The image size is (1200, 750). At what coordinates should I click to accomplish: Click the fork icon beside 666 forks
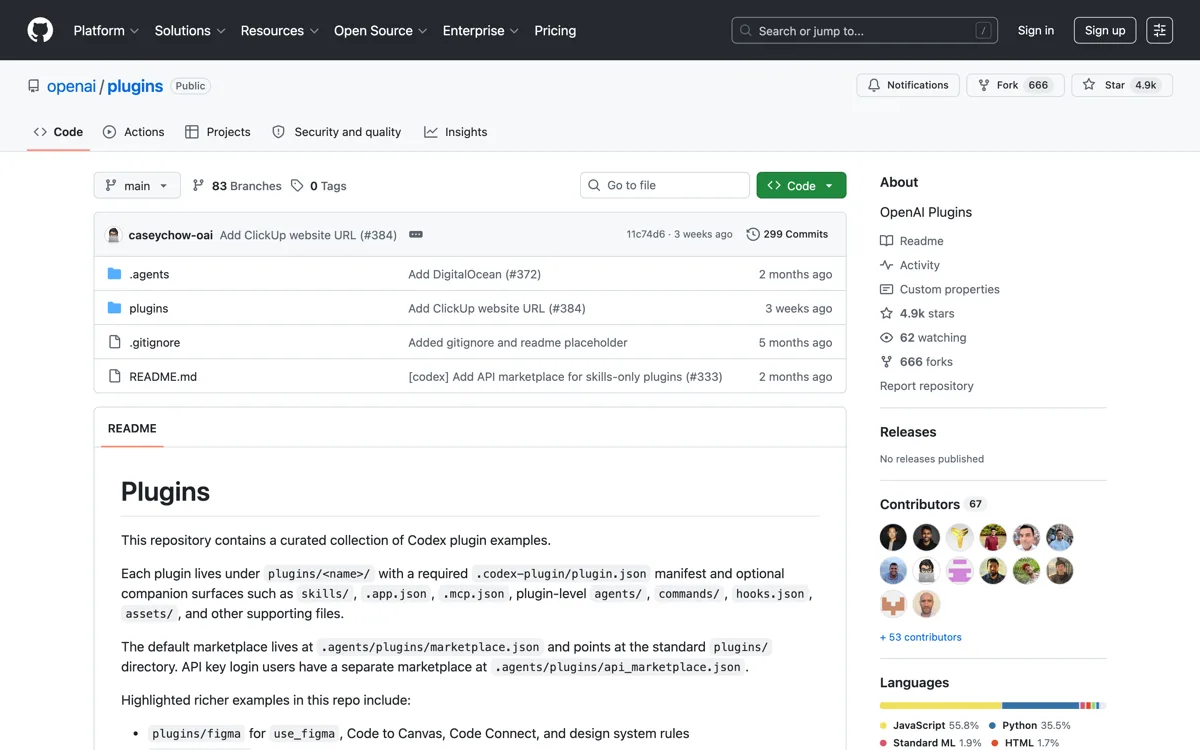pyautogui.click(x=886, y=361)
